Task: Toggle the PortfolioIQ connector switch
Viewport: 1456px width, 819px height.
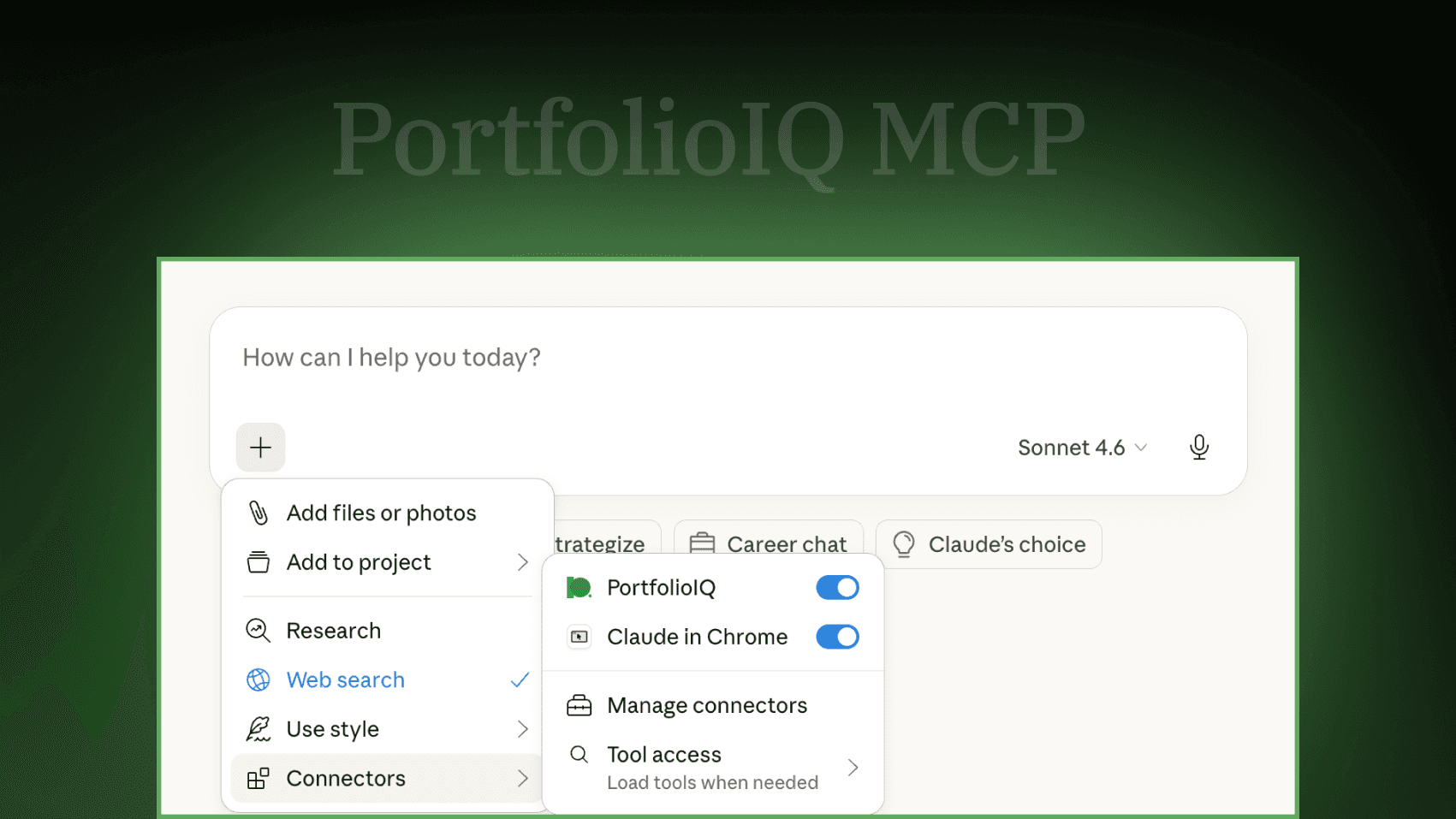Action: (x=837, y=587)
